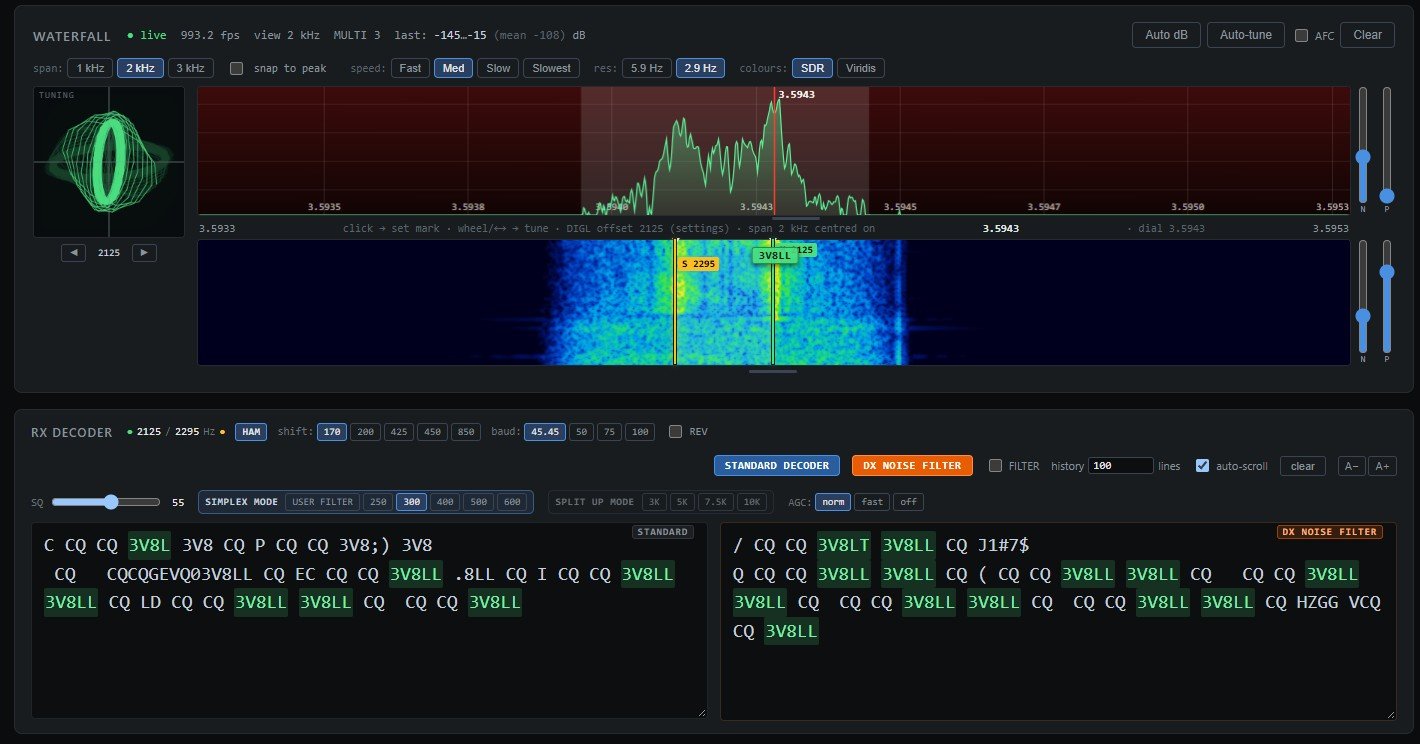Decrease tuning offset with left arrow

click(73, 253)
